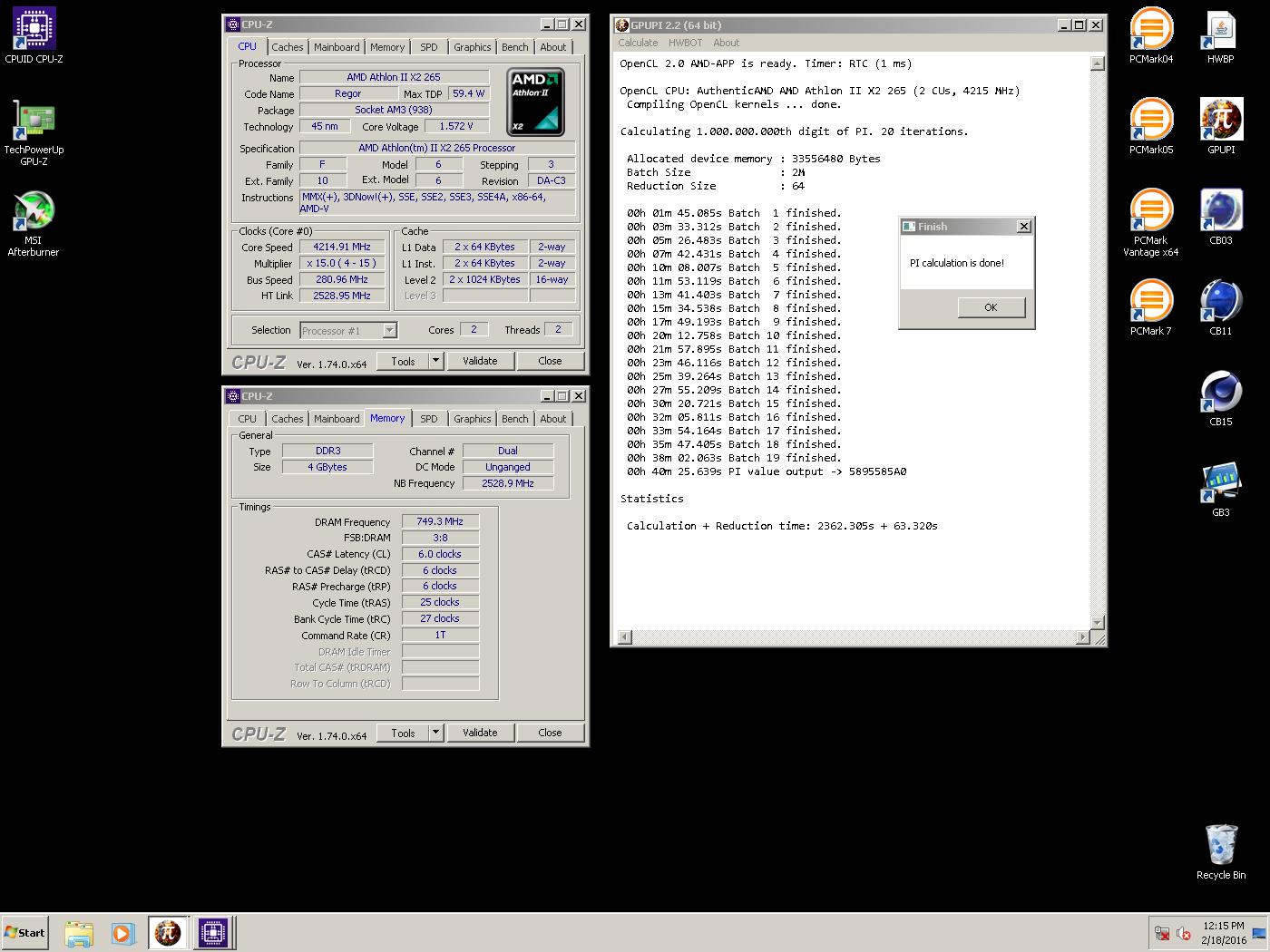Viewport: 1270px width, 952px height.
Task: Click the network tray icon
Action: tap(1161, 933)
